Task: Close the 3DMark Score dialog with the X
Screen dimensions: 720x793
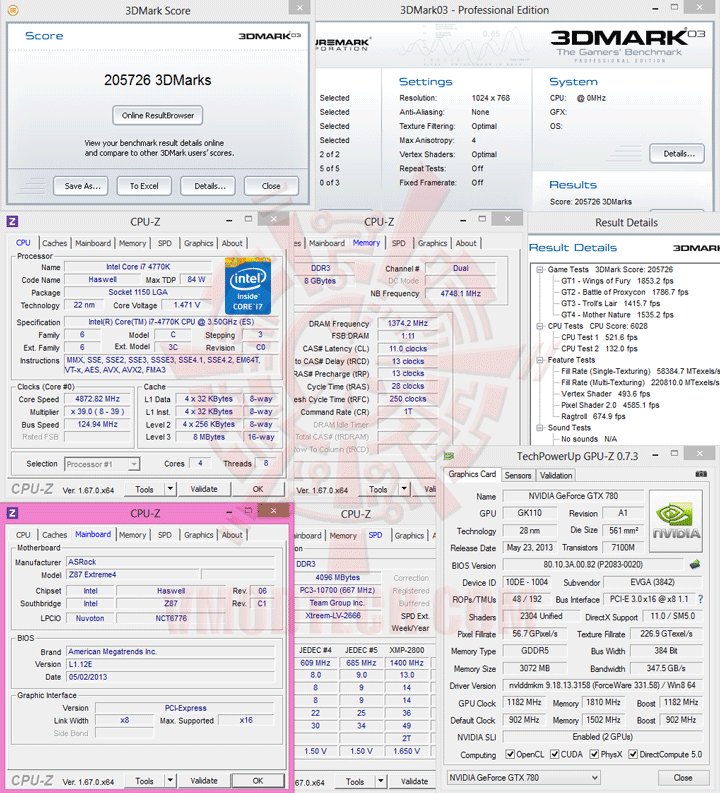Action: tap(299, 7)
